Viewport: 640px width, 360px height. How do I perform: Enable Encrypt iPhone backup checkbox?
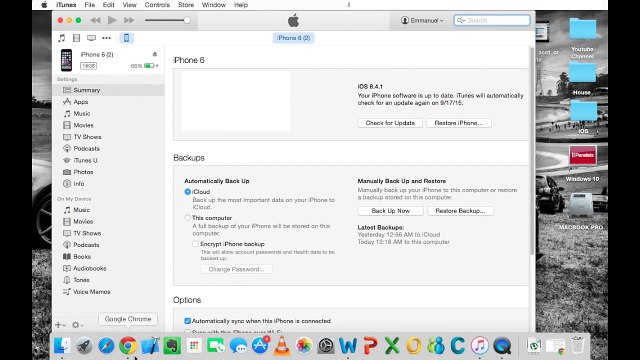(196, 244)
